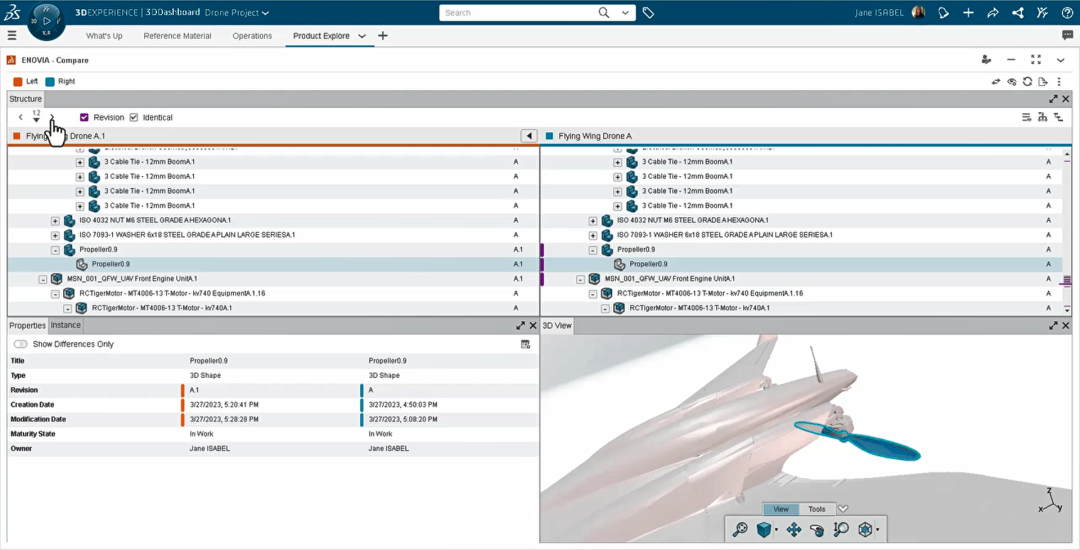Collapse Propeller0.9 assembly in Left structure
This screenshot has height=550, width=1080.
point(55,250)
